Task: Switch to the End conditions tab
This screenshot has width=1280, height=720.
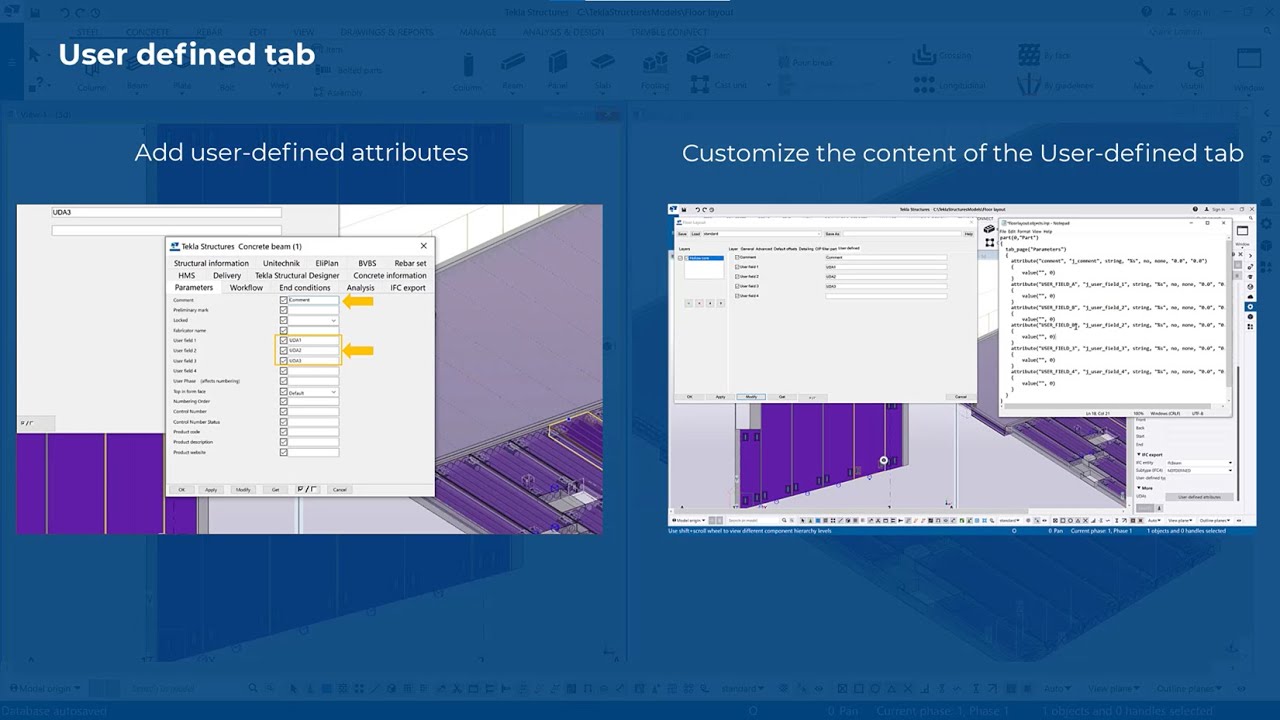Action: pyautogui.click(x=304, y=287)
